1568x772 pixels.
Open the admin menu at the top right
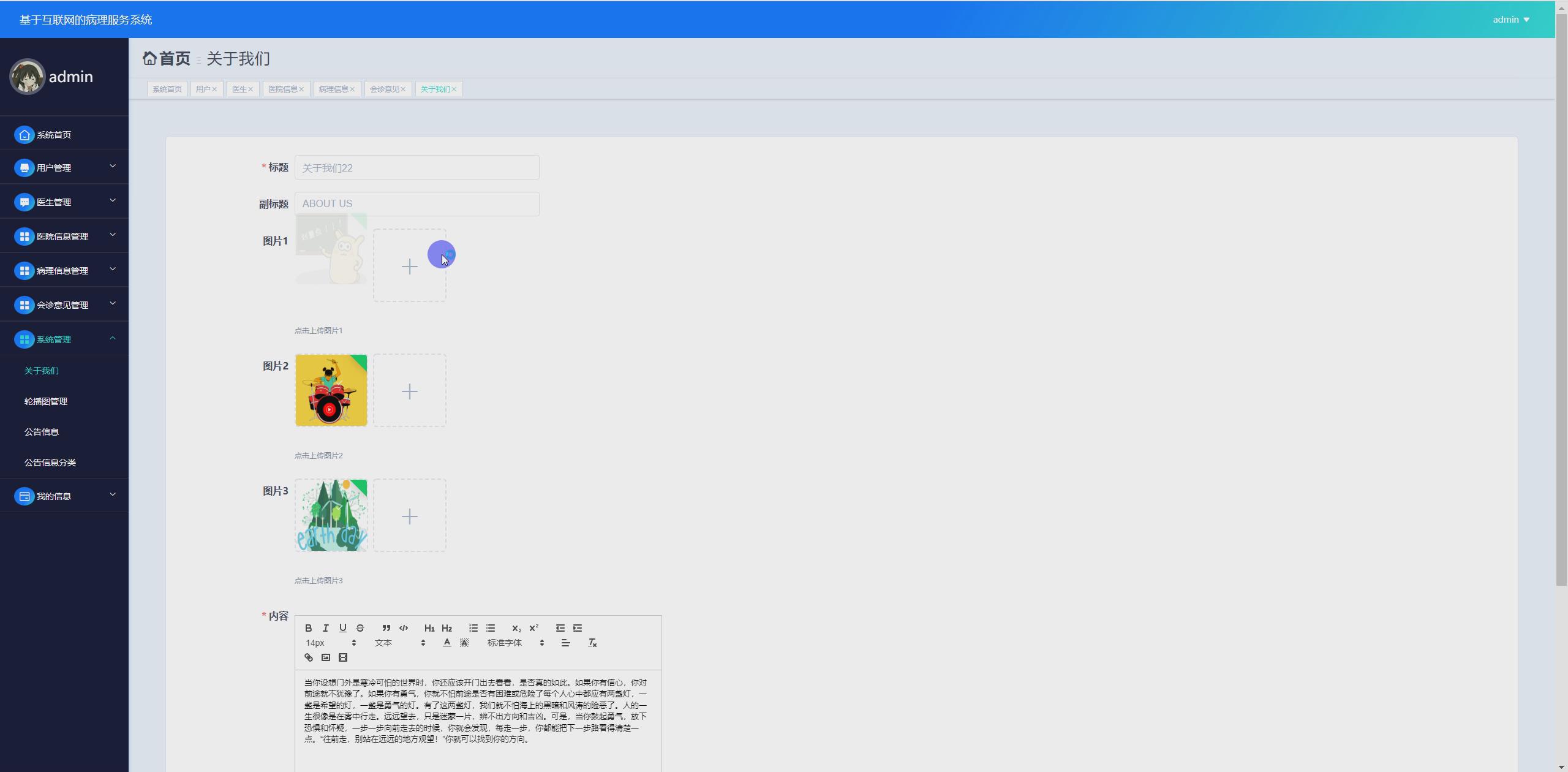click(x=1510, y=20)
